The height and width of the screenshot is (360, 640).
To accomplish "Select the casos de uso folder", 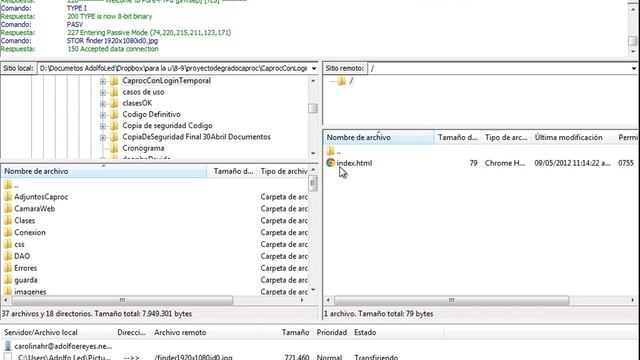I will [x=143, y=92].
